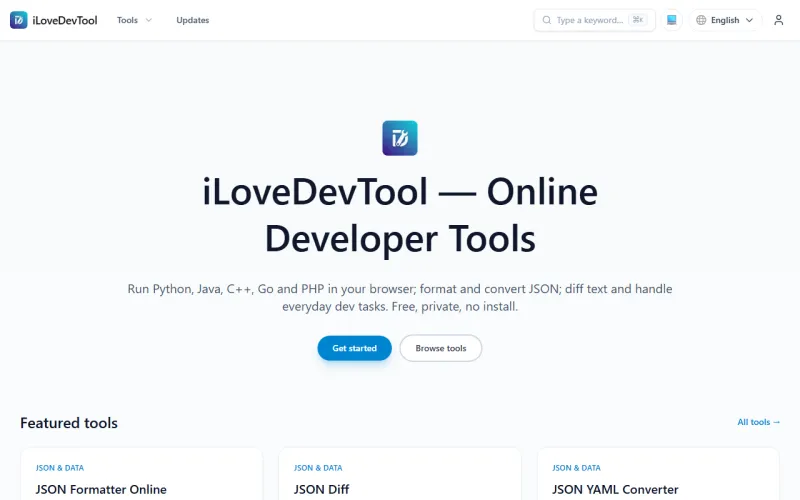
Task: Click the ⌘K shortcut badge in the search field
Action: click(x=638, y=20)
